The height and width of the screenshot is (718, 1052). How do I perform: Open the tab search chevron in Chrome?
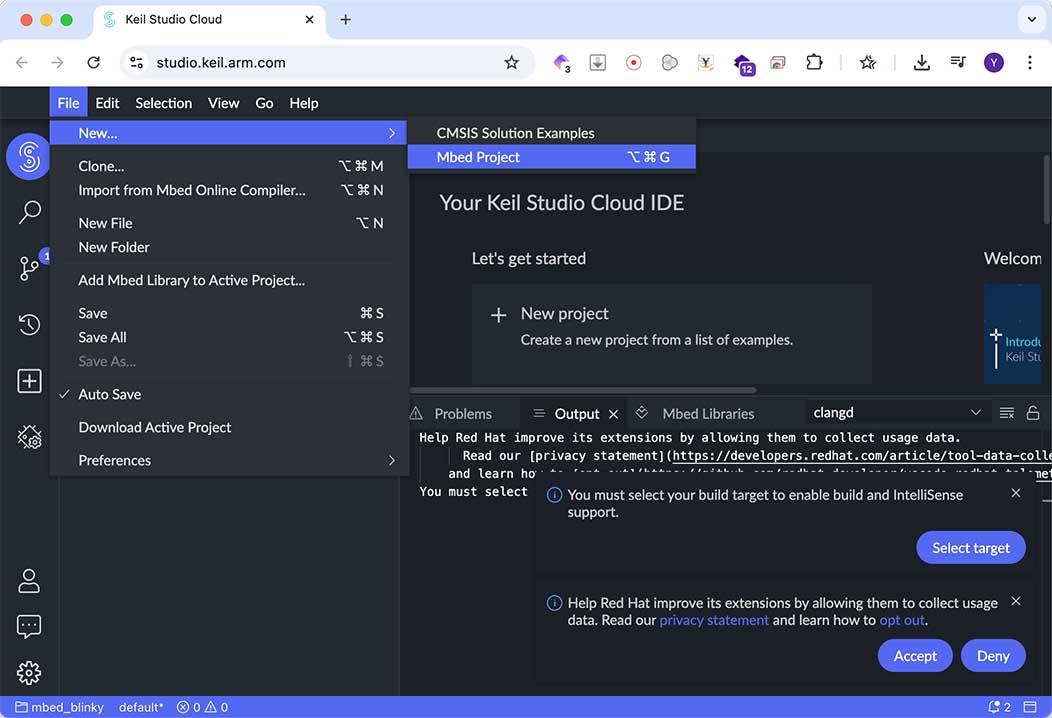coord(1031,19)
